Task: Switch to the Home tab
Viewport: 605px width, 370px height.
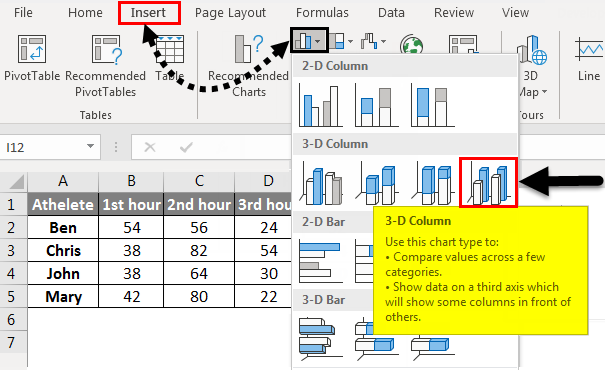Action: point(85,13)
